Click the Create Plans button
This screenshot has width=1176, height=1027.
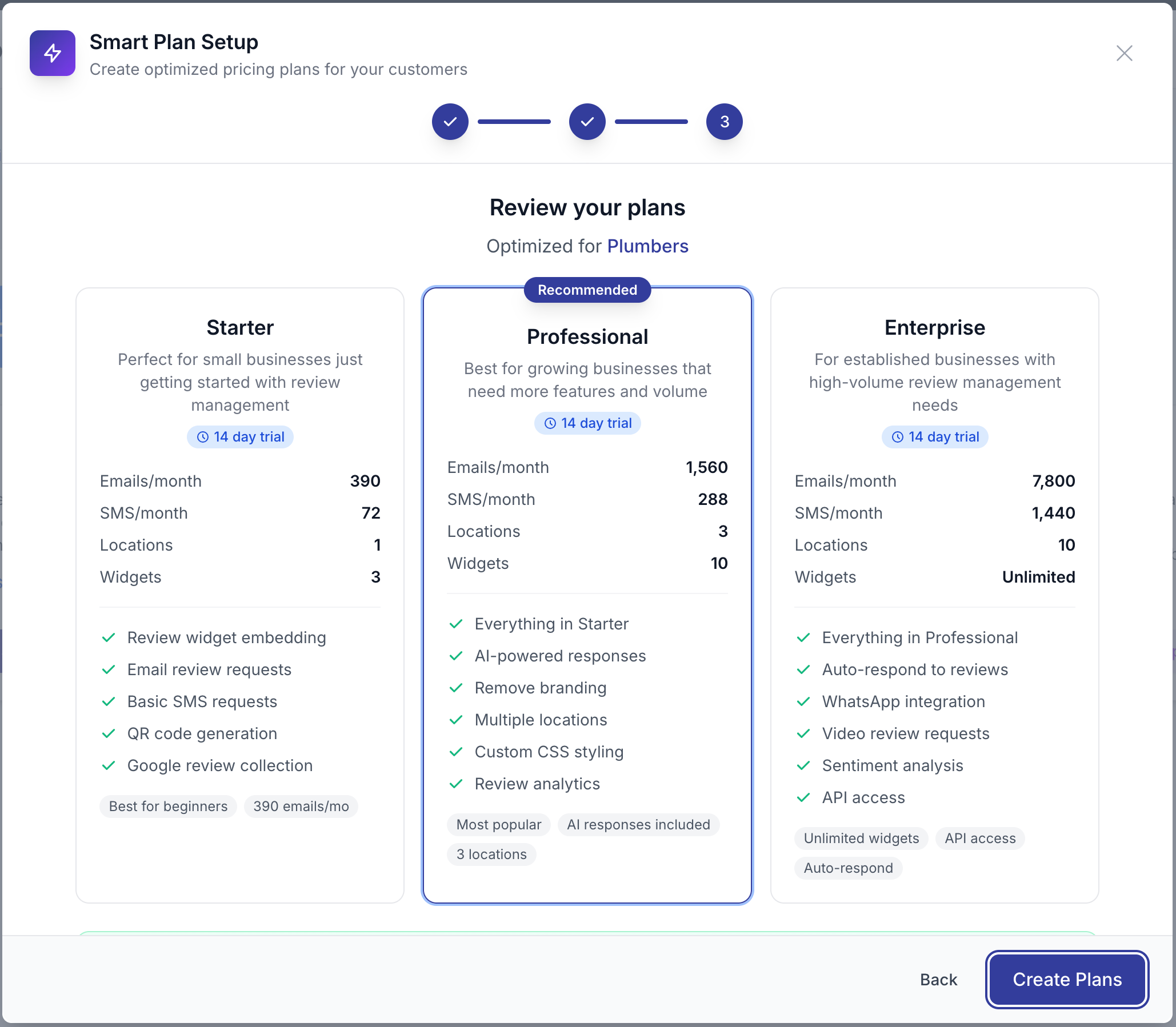(1066, 980)
